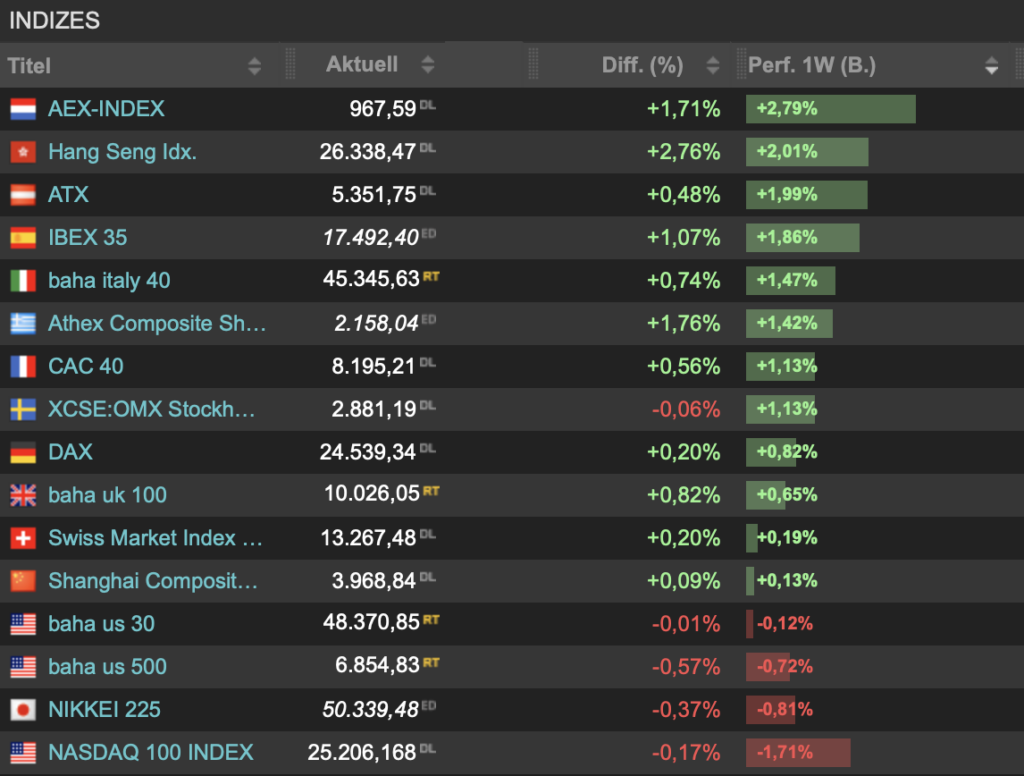Sort by Aktuell column using its arrows
The height and width of the screenshot is (776, 1024).
428,65
